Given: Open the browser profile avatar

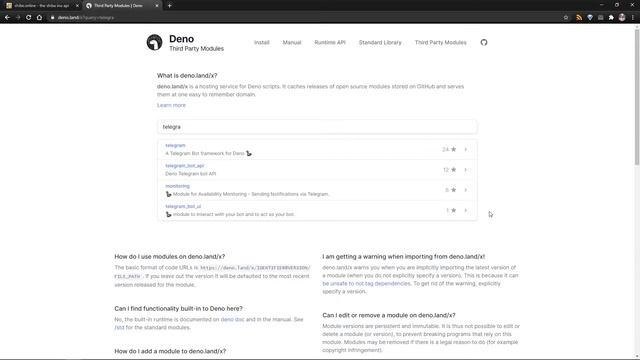Looking at the screenshot, I should coord(622,18).
